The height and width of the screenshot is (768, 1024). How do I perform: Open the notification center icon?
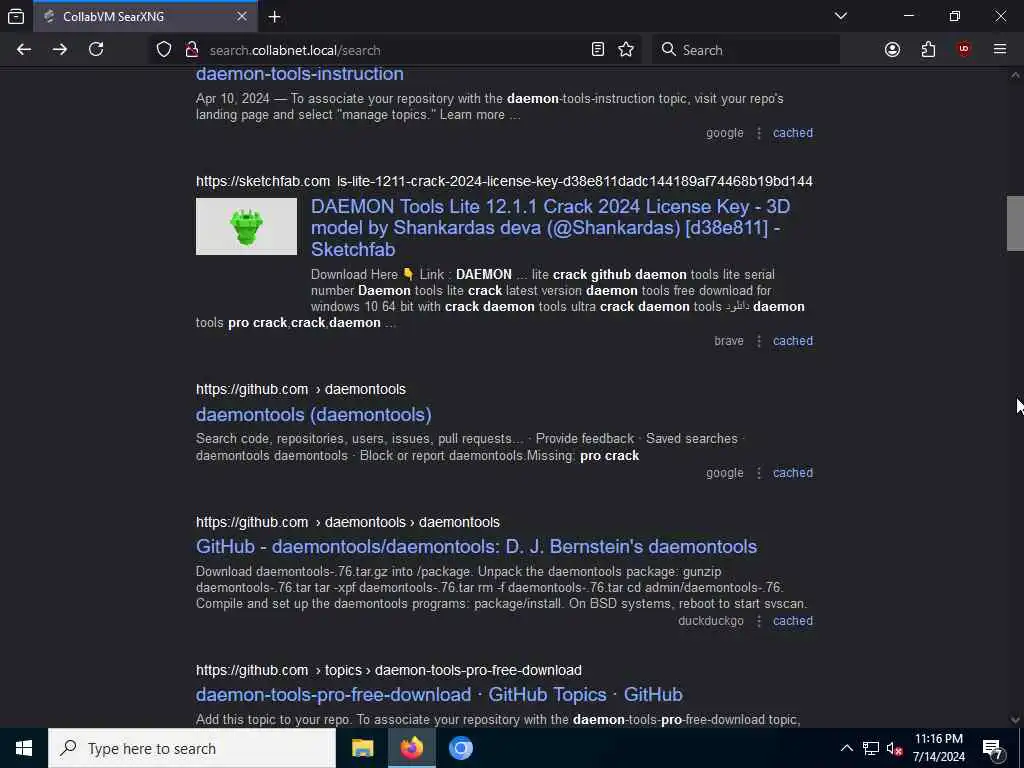(x=993, y=748)
